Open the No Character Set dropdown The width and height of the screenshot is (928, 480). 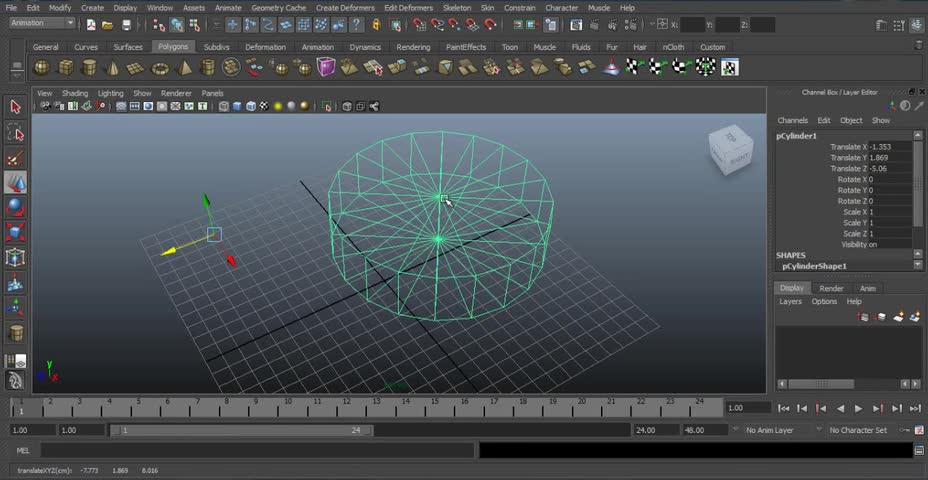click(862, 430)
